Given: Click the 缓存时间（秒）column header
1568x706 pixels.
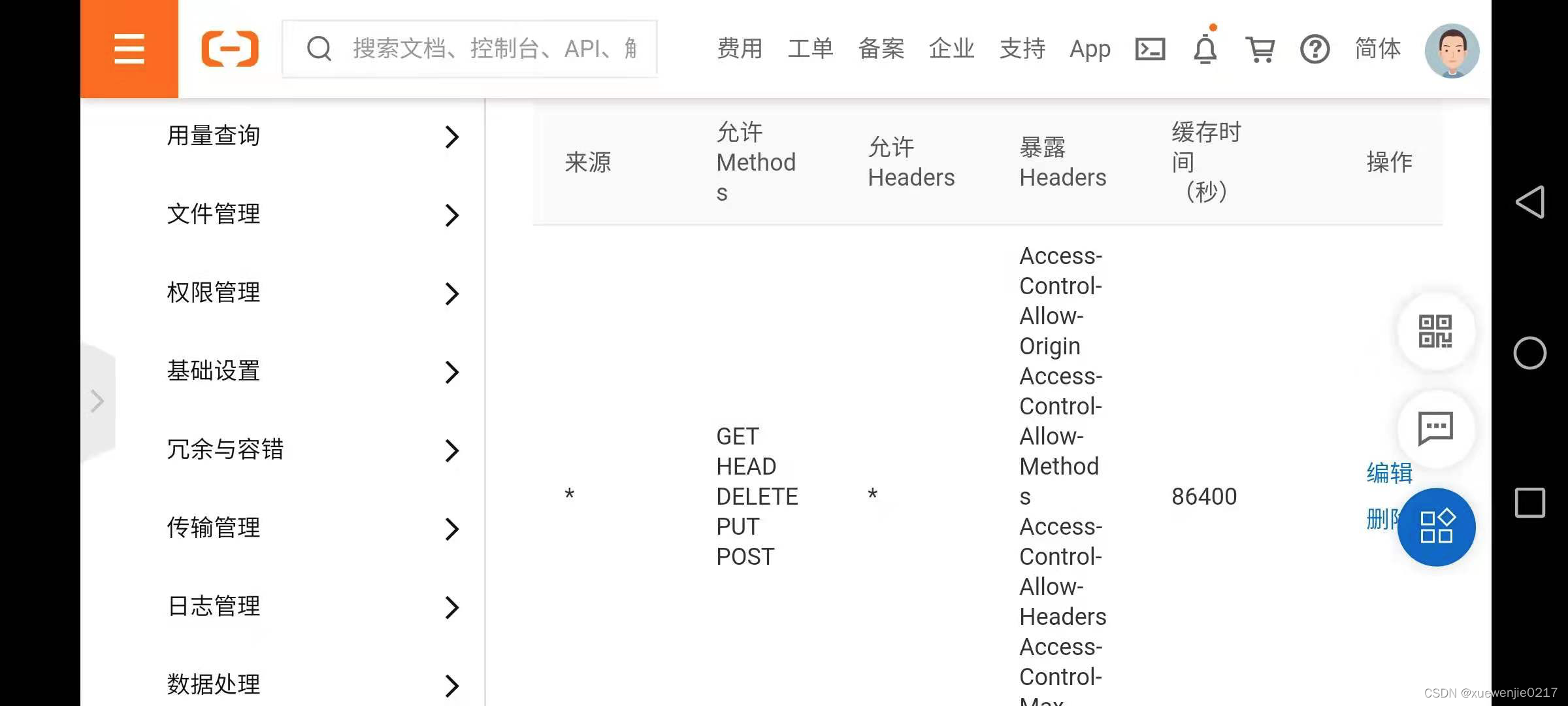Looking at the screenshot, I should (x=1206, y=162).
